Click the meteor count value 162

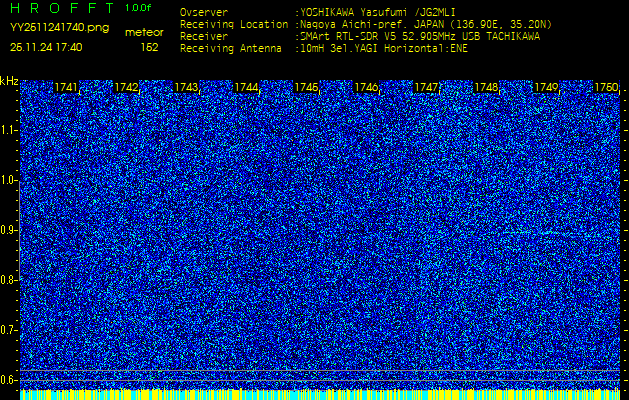(x=149, y=46)
